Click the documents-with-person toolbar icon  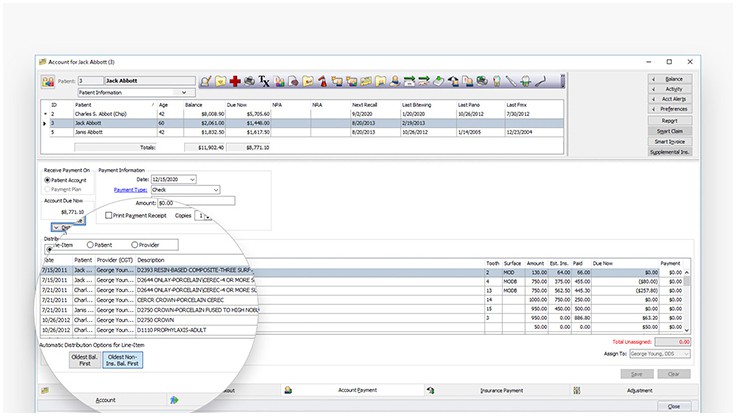click(468, 81)
